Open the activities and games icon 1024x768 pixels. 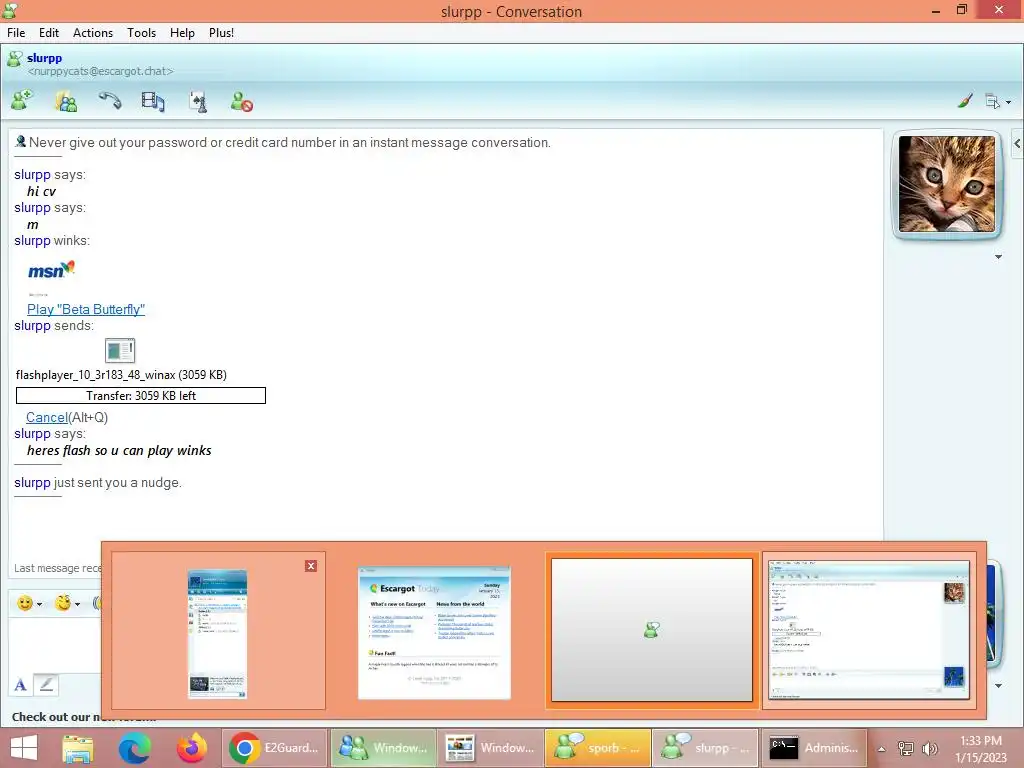198,101
